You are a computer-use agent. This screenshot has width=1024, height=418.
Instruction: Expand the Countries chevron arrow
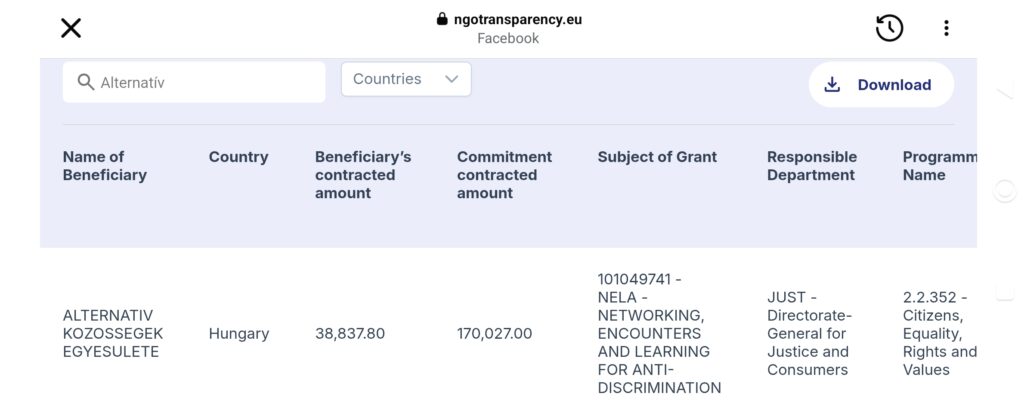coord(451,79)
